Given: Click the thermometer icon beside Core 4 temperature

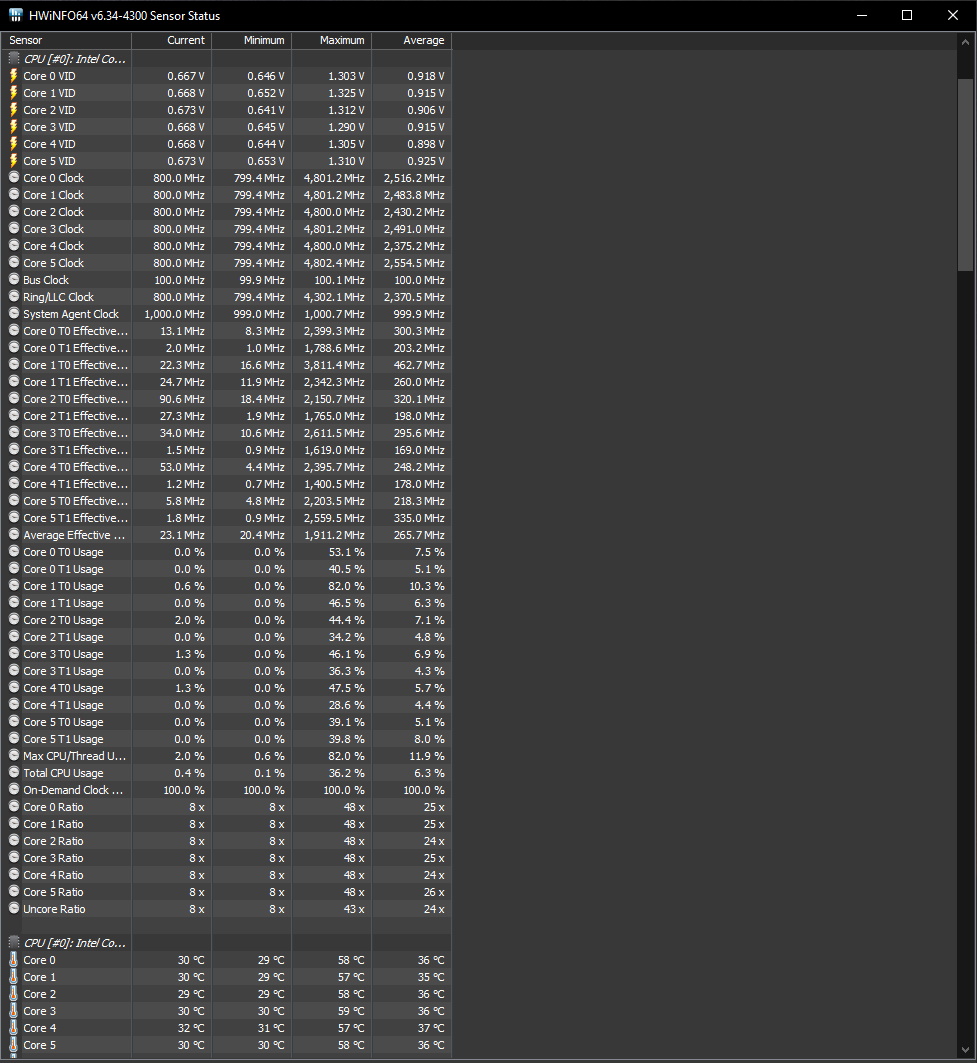Looking at the screenshot, I should click(14, 1028).
